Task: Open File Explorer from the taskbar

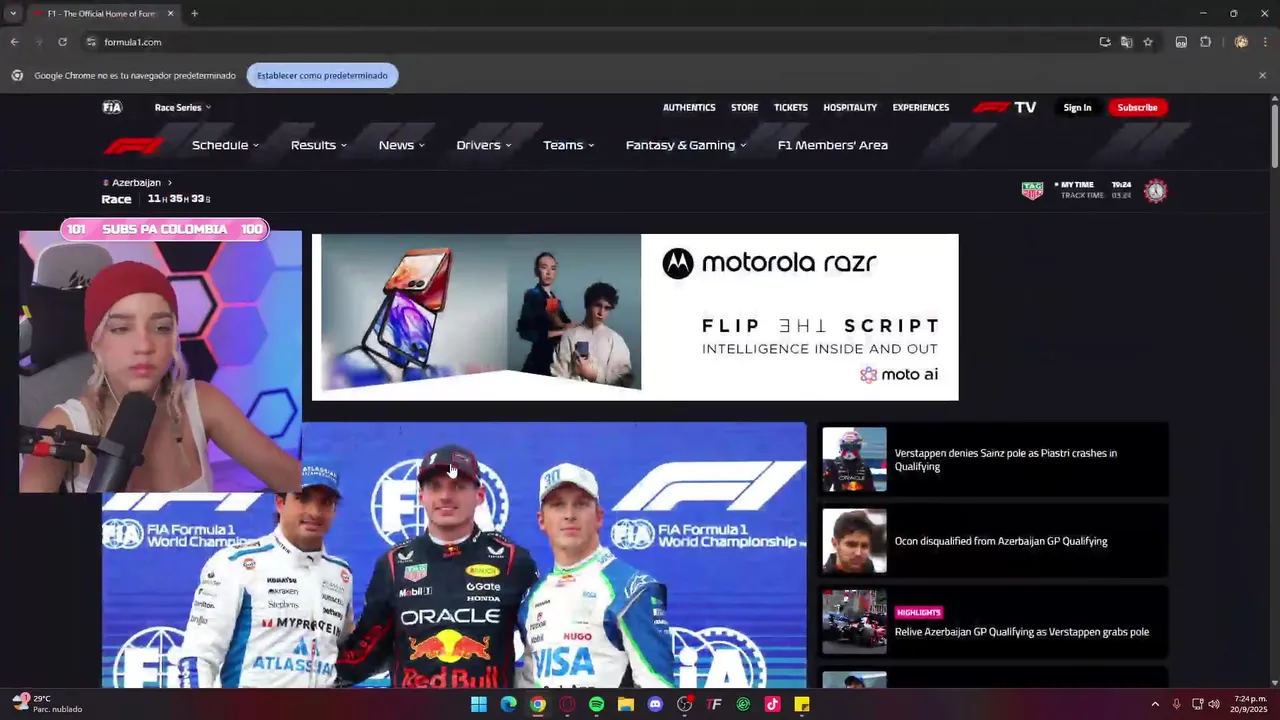Action: 626,704
